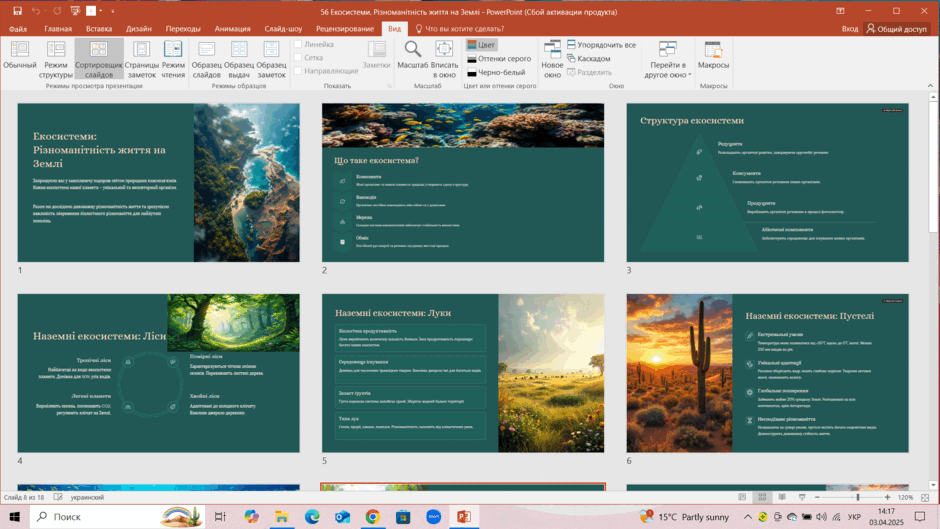Open Quick Access toolbar customize arrow

click(x=113, y=11)
